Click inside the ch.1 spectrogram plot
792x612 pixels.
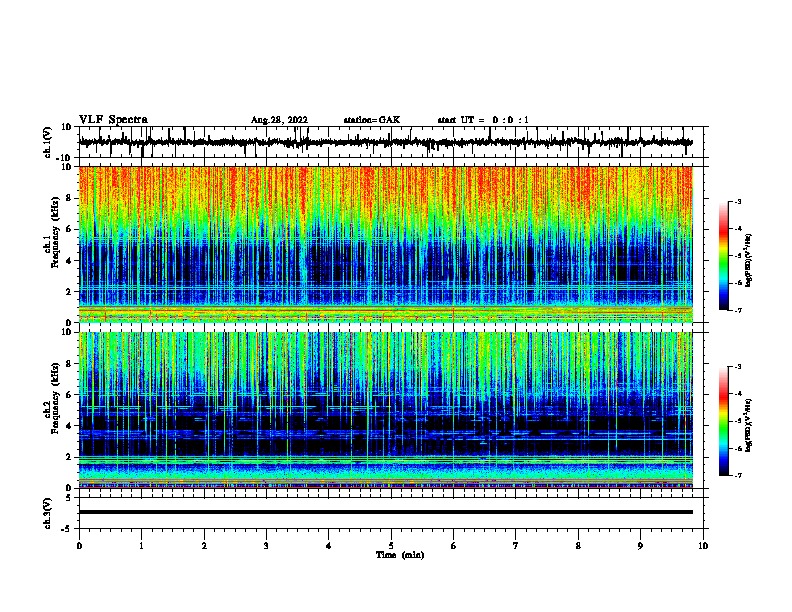point(386,244)
